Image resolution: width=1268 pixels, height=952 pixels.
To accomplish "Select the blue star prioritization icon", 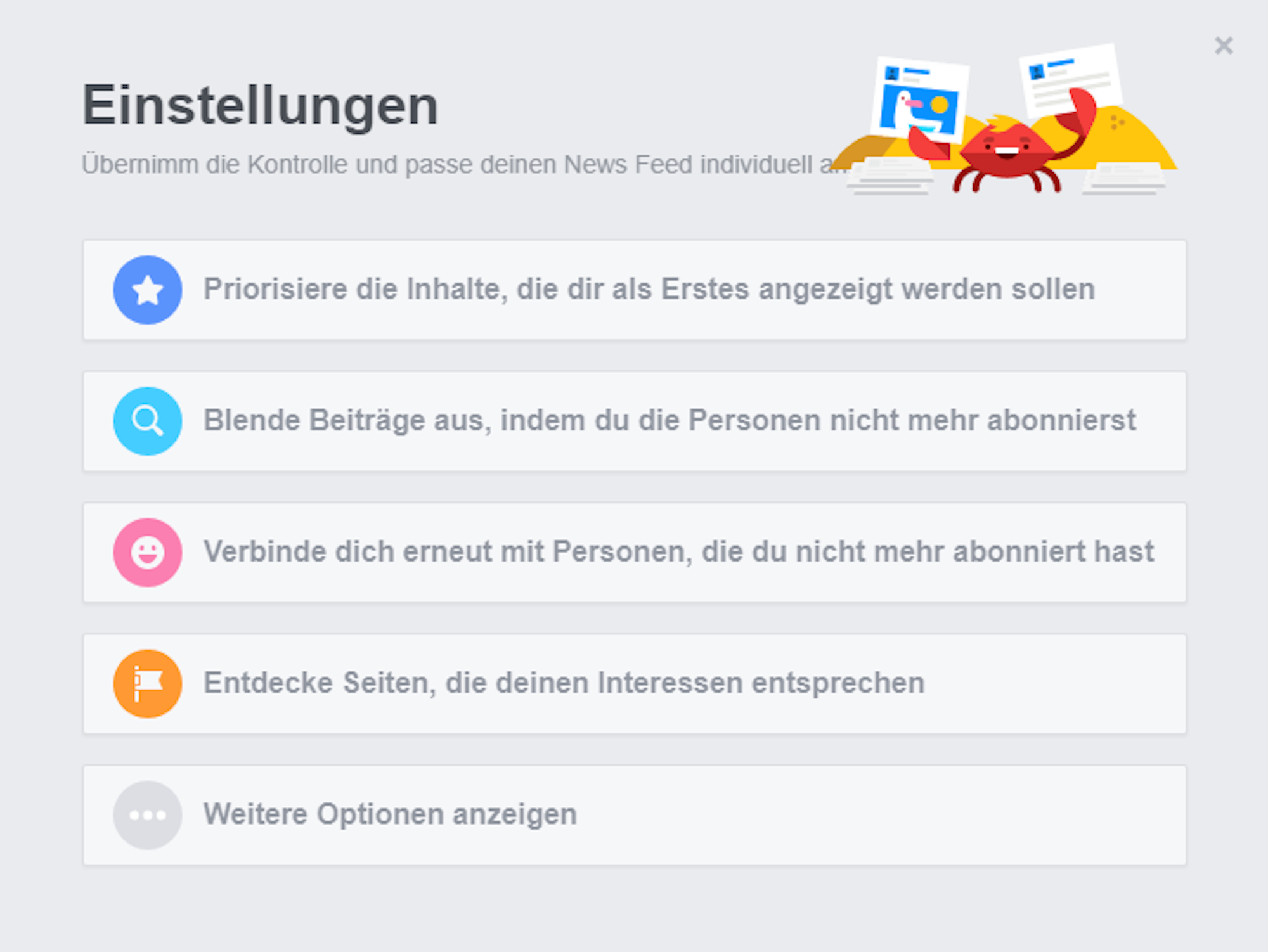I will coord(147,290).
